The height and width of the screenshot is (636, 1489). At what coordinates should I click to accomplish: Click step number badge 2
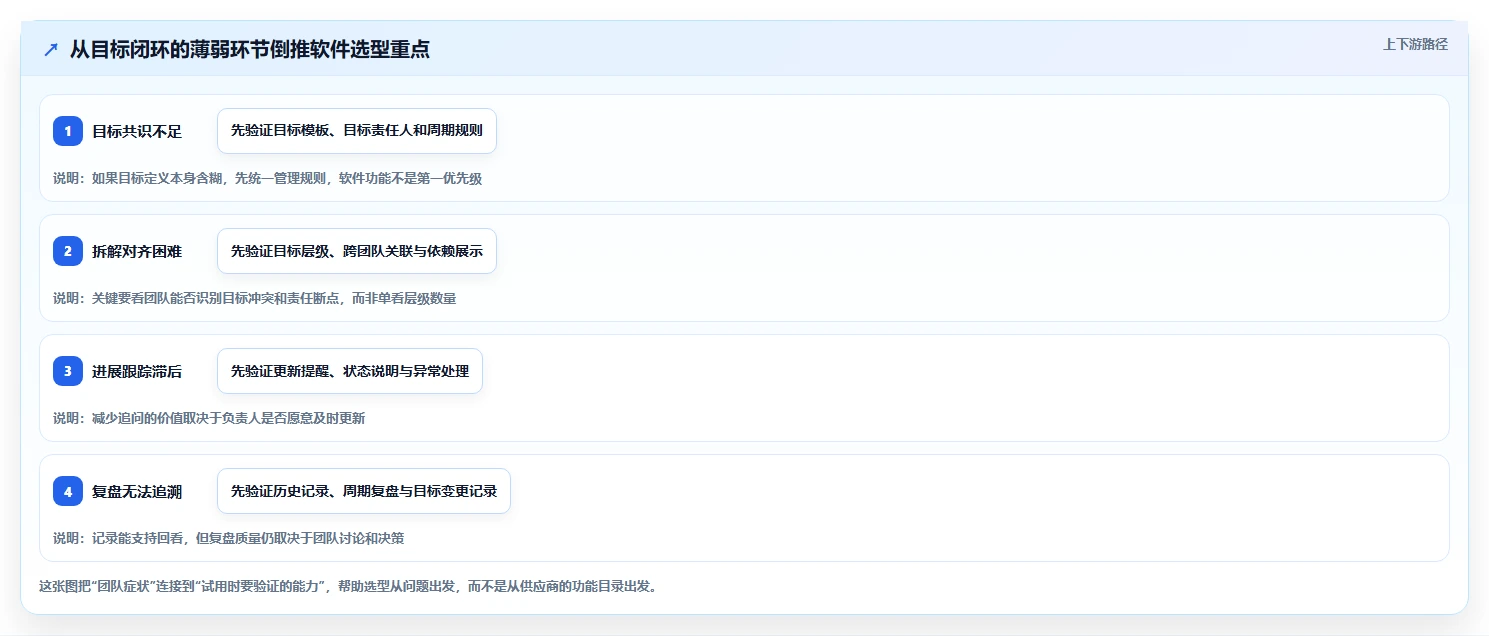(x=68, y=251)
